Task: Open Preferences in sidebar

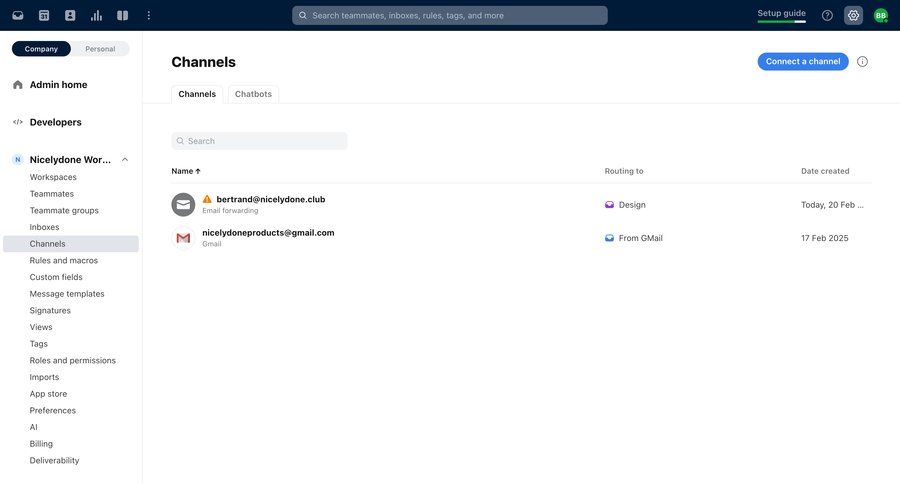Action: [x=52, y=410]
